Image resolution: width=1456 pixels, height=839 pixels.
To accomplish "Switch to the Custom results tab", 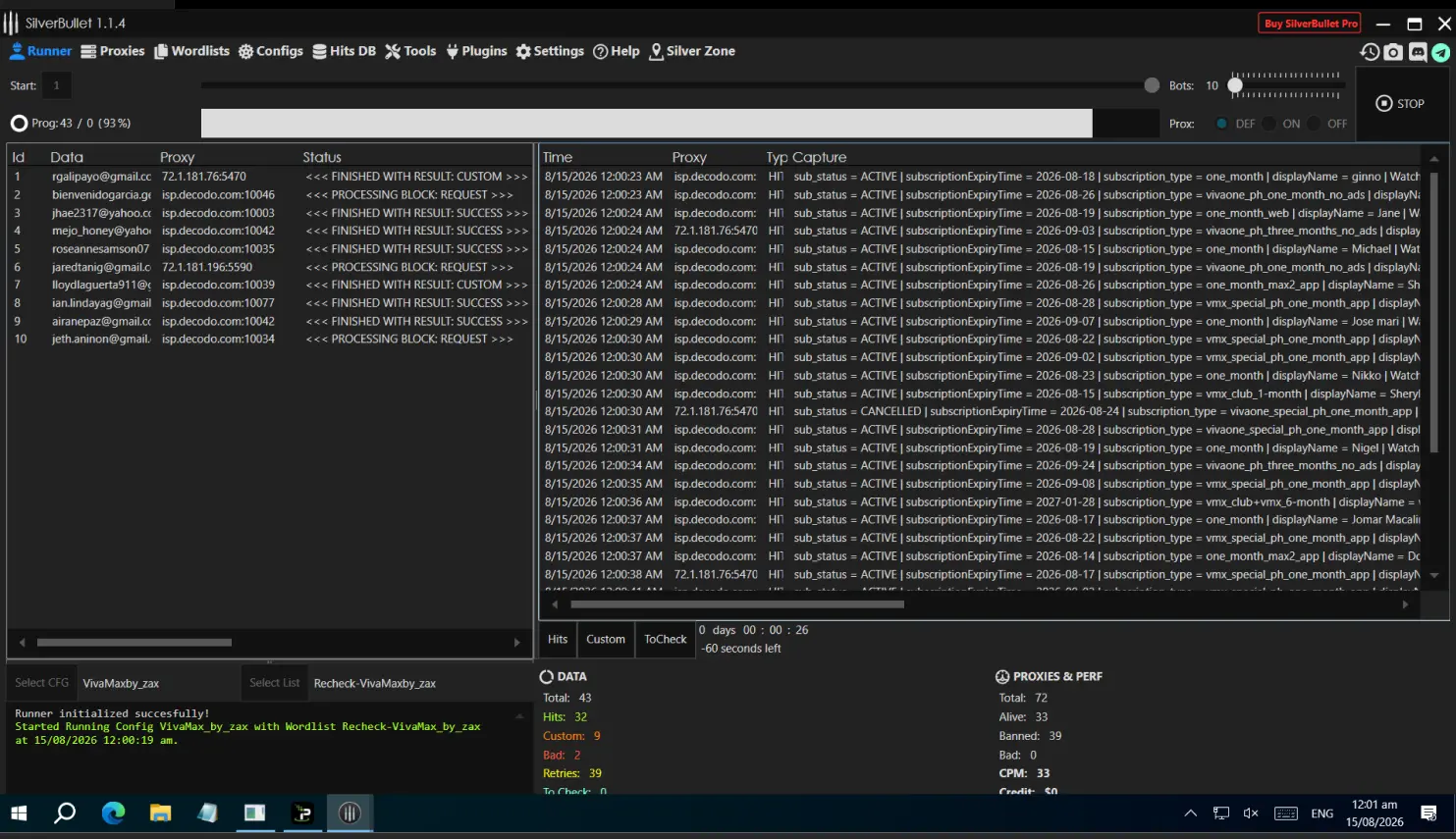I will [606, 640].
